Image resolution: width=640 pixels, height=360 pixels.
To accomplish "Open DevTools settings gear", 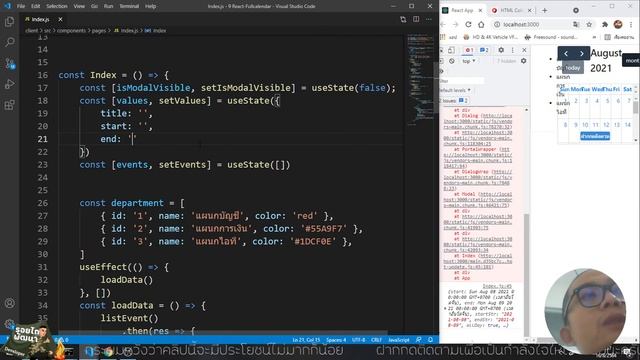I will 501,50.
